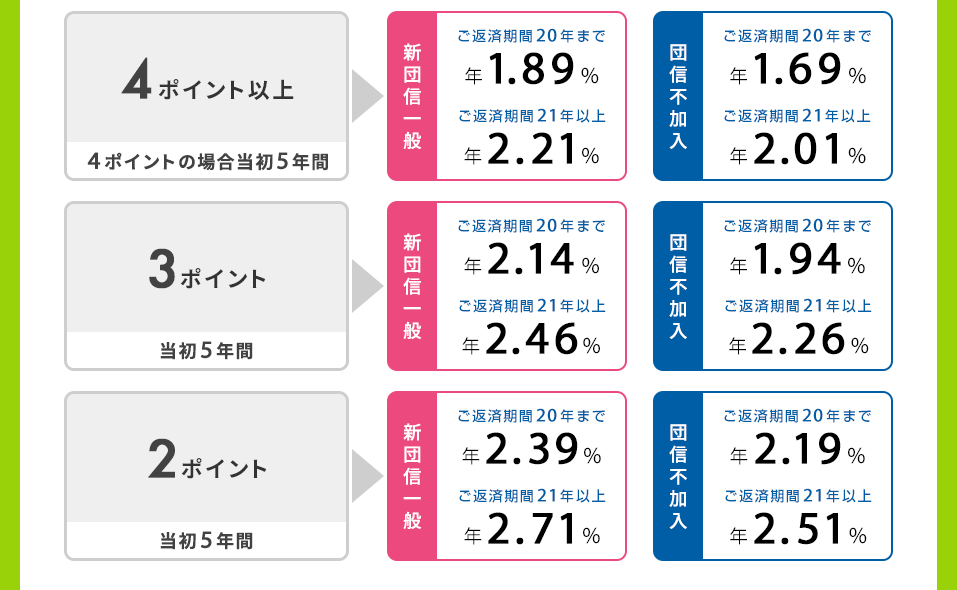957x590 pixels.
Task: Click the gray arrow beside 2ポイント
Action: (x=367, y=475)
